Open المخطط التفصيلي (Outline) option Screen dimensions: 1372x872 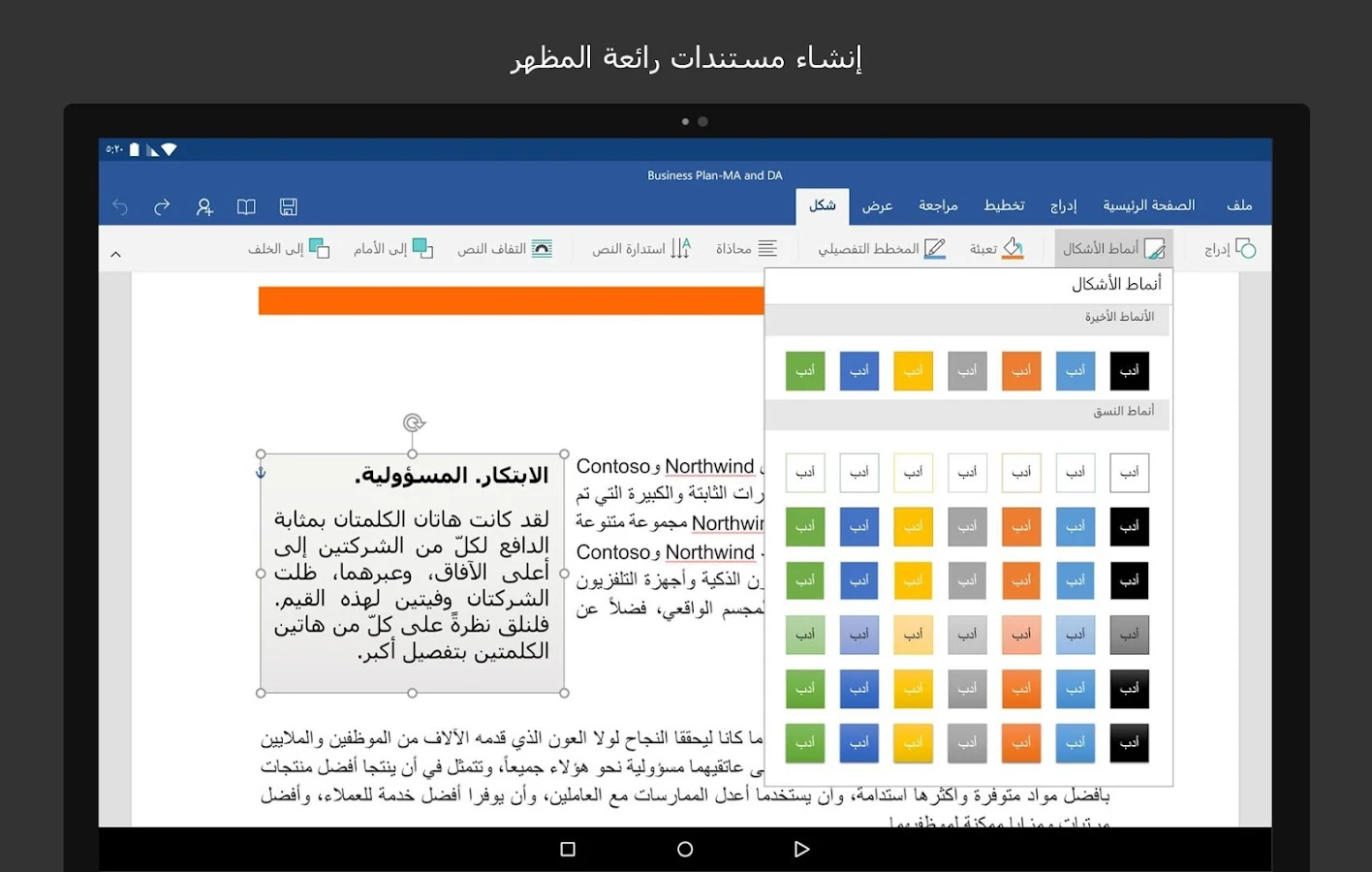[x=882, y=249]
